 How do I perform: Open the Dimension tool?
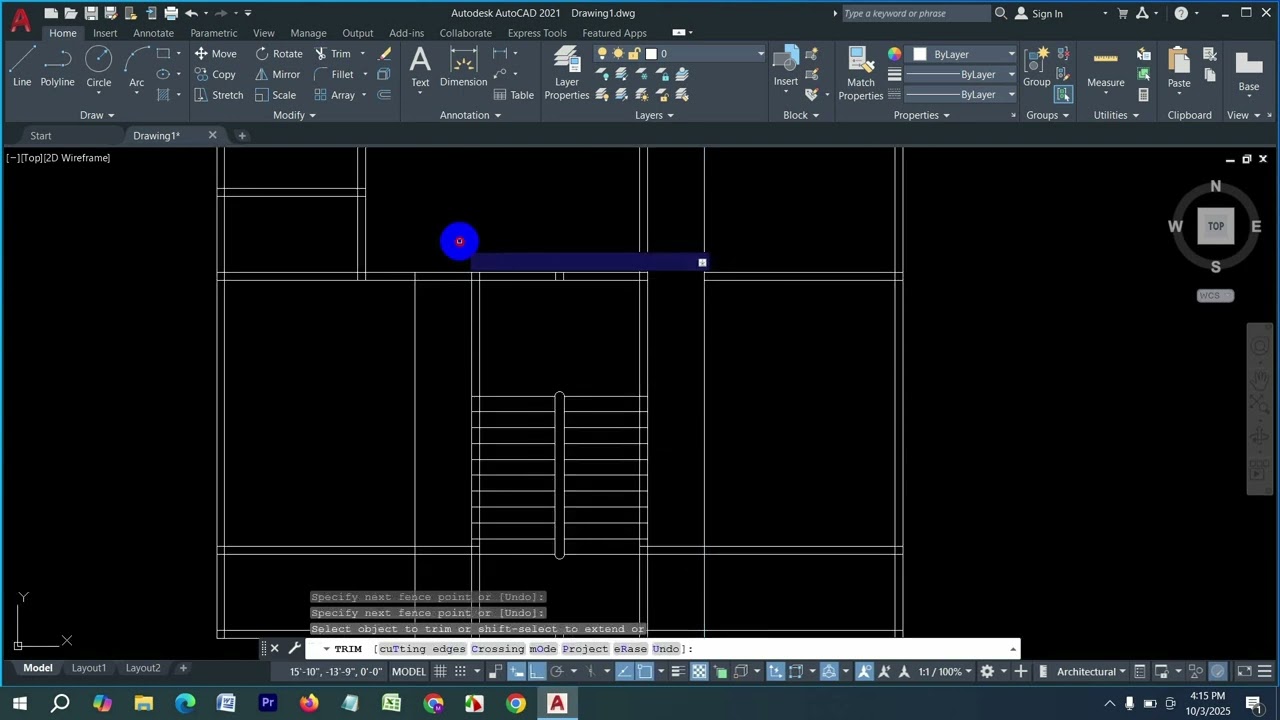[463, 67]
